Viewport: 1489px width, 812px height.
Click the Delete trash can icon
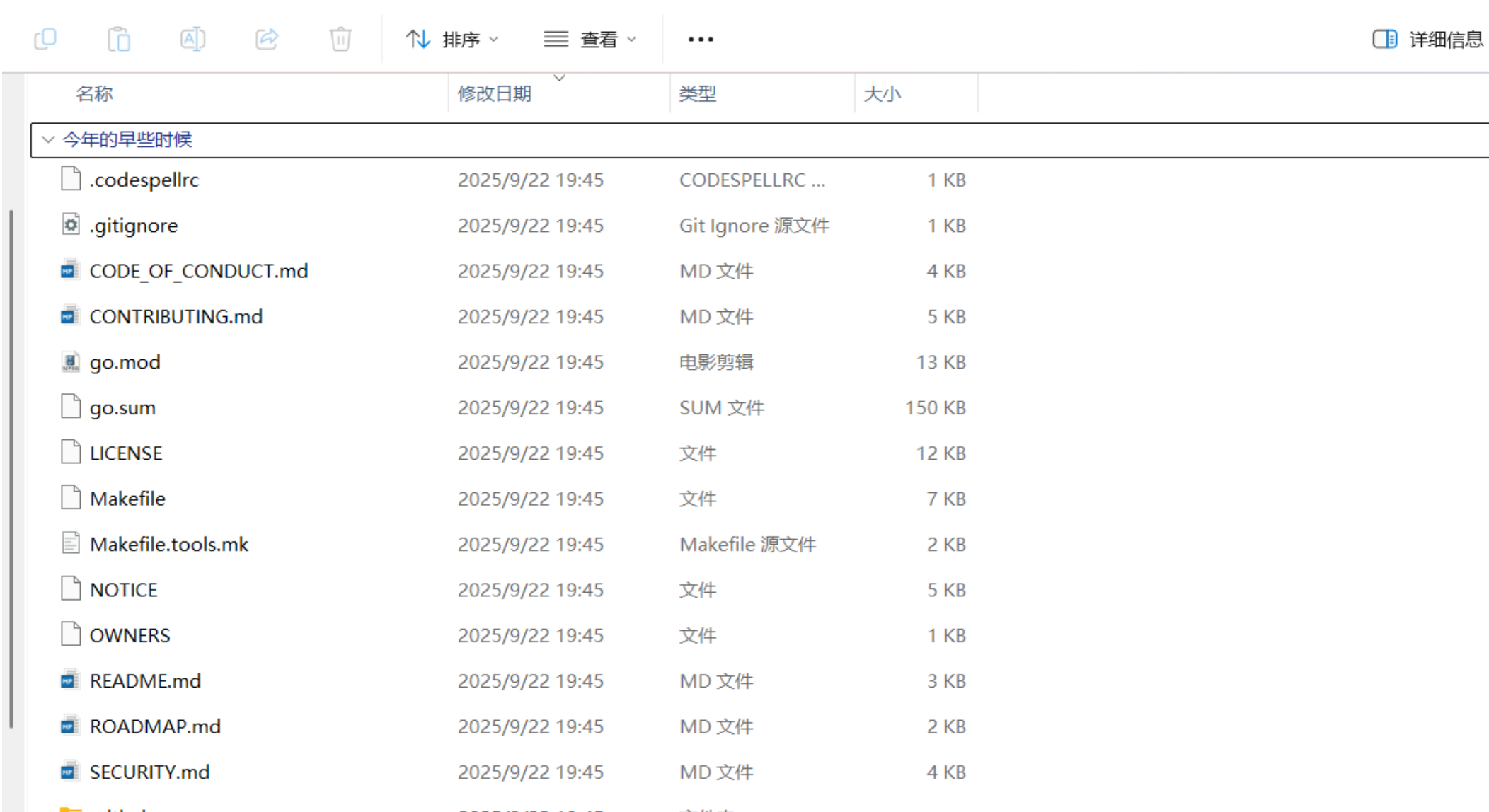click(x=340, y=39)
